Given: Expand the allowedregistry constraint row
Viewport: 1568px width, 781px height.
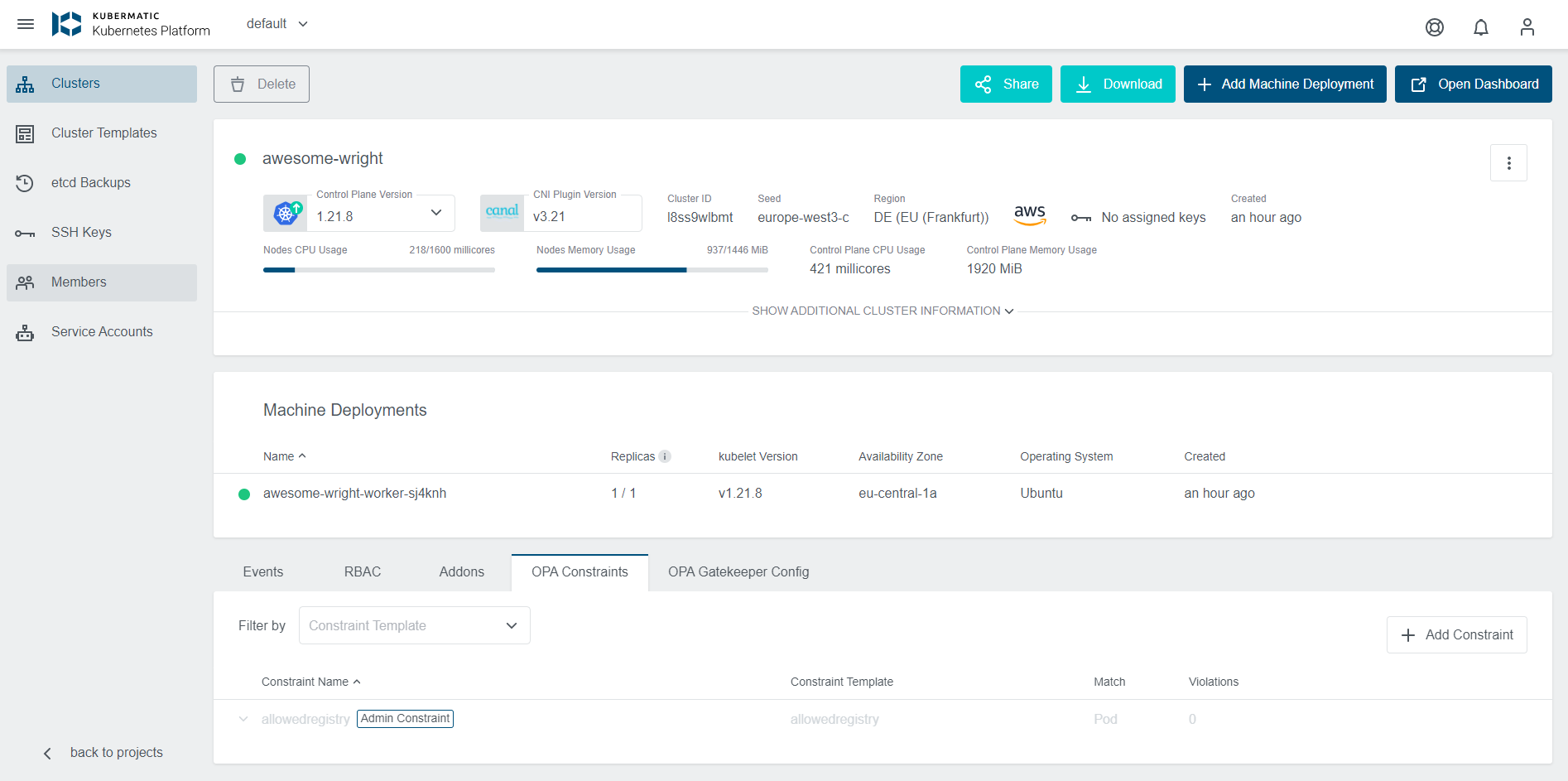Looking at the screenshot, I should click(243, 719).
